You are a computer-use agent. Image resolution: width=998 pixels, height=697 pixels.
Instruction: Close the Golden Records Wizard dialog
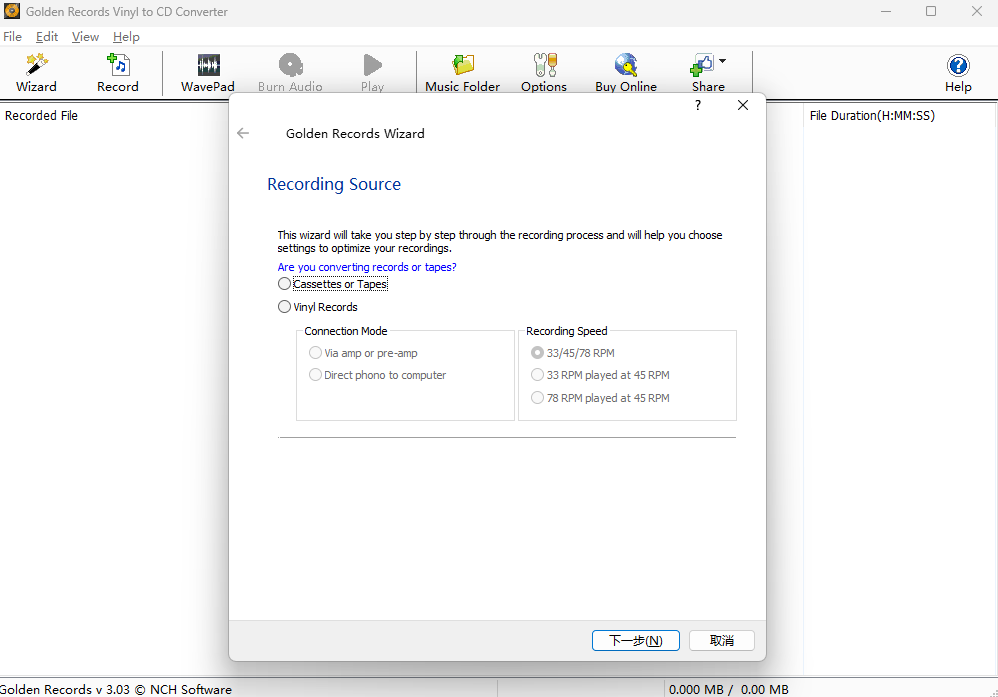(x=743, y=105)
